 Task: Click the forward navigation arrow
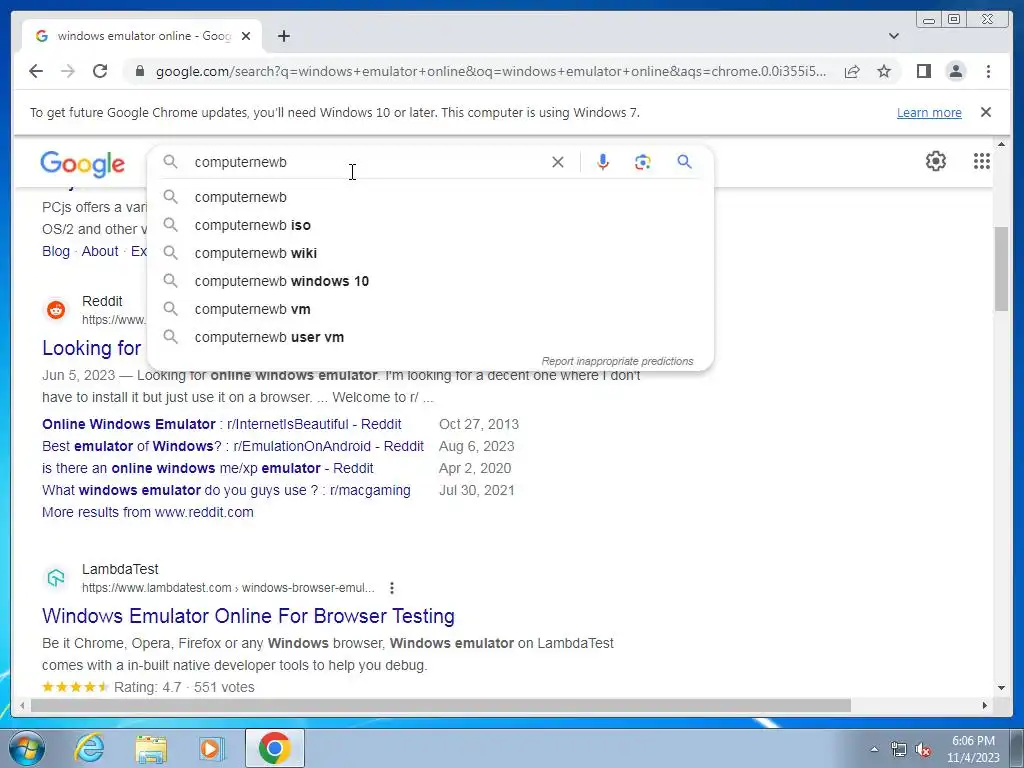point(68,71)
